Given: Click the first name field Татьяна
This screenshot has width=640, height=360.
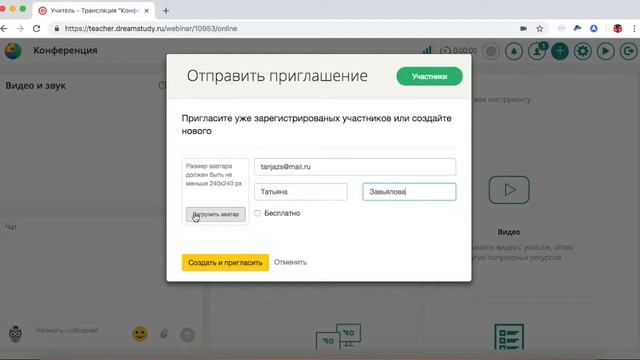Looking at the screenshot, I should [x=301, y=192].
